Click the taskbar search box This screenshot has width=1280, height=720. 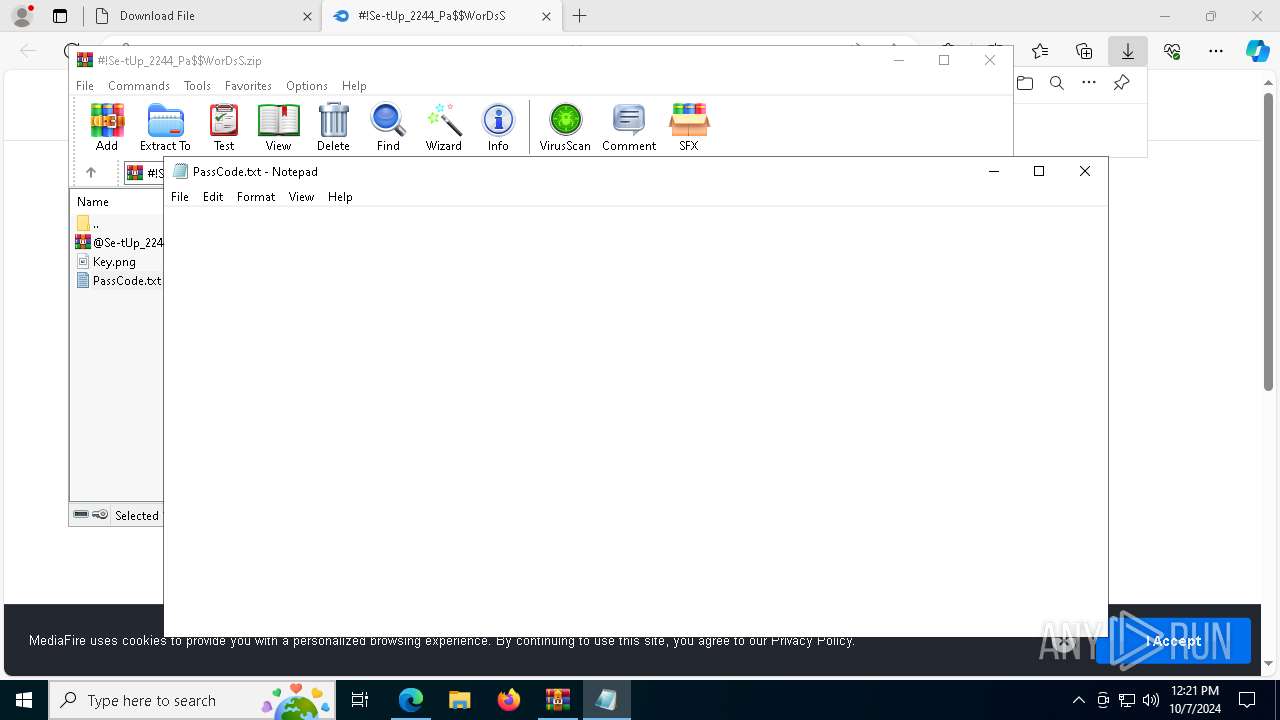coord(192,700)
